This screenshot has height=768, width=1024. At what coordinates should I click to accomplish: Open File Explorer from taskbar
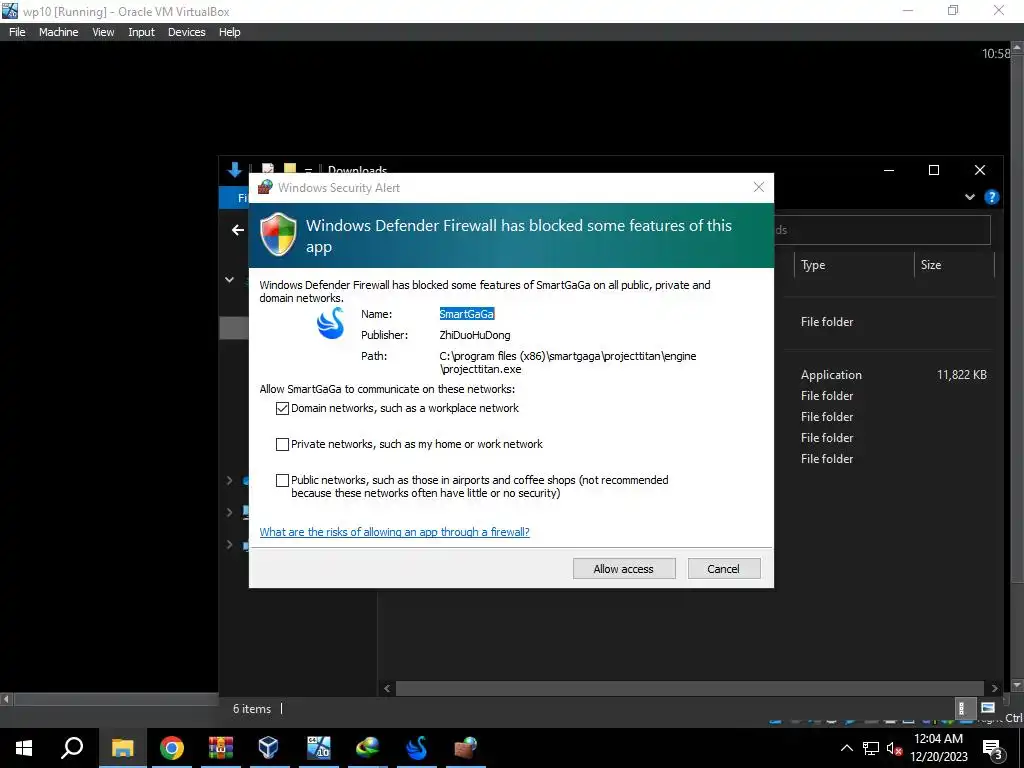[x=122, y=748]
